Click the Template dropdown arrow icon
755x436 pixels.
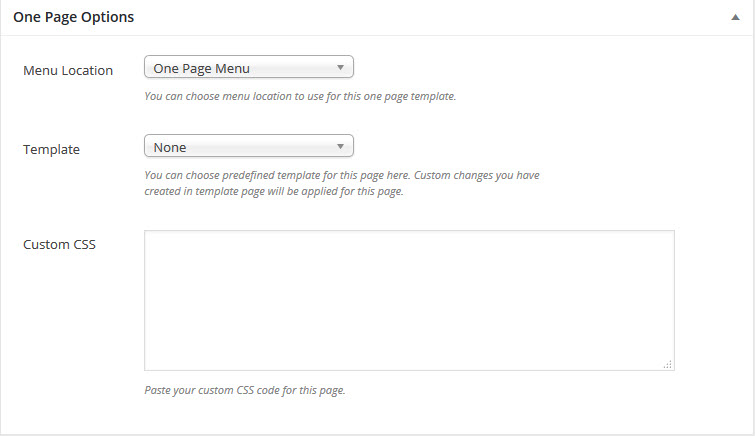340,146
